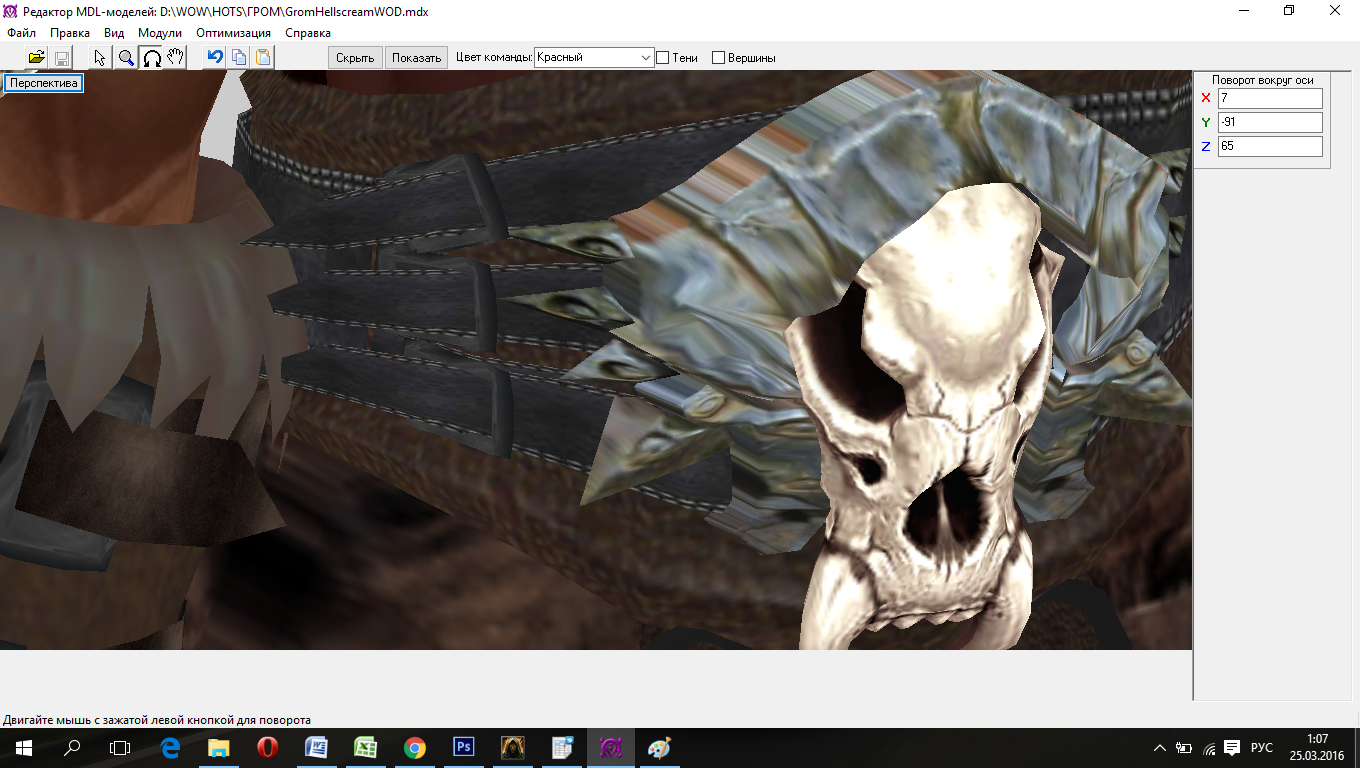Click the greyed-out save disk icon
1360x768 pixels.
pos(61,57)
